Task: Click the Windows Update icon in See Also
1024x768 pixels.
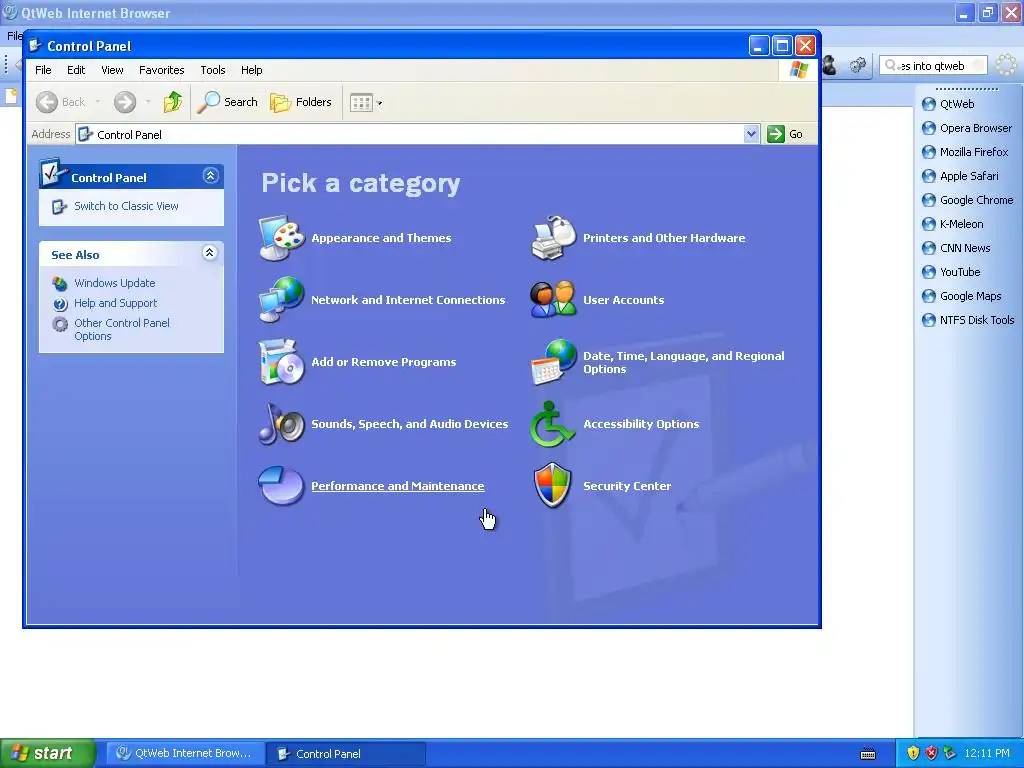Action: [60, 283]
